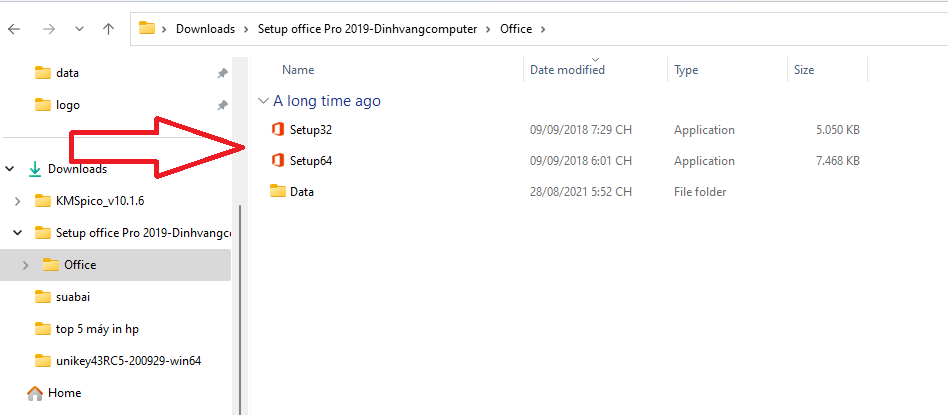The image size is (948, 415).
Task: Expand the Office subfolder in tree
Action: pyautogui.click(x=25, y=265)
